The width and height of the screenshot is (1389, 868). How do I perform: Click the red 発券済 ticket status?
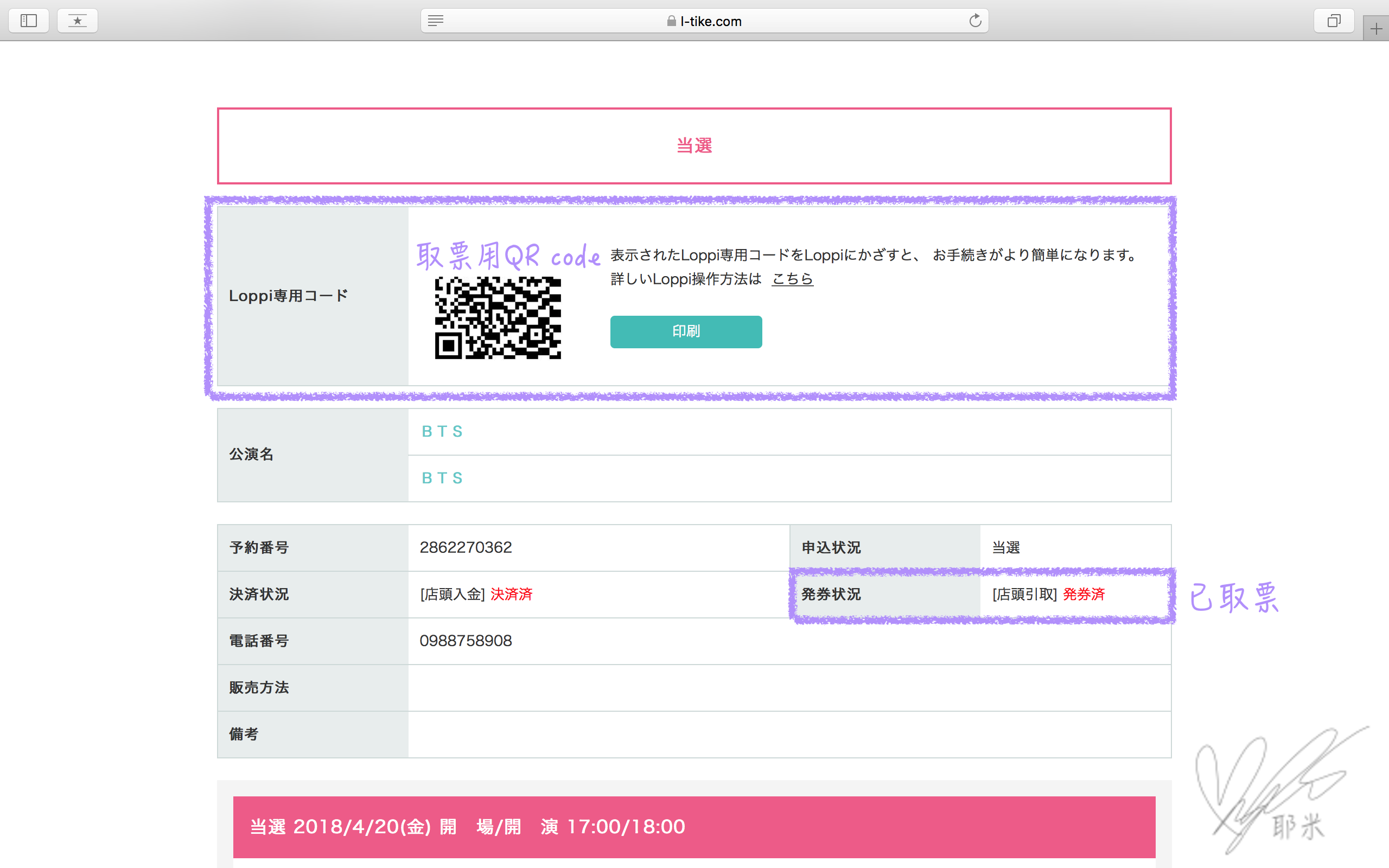[x=1084, y=594]
